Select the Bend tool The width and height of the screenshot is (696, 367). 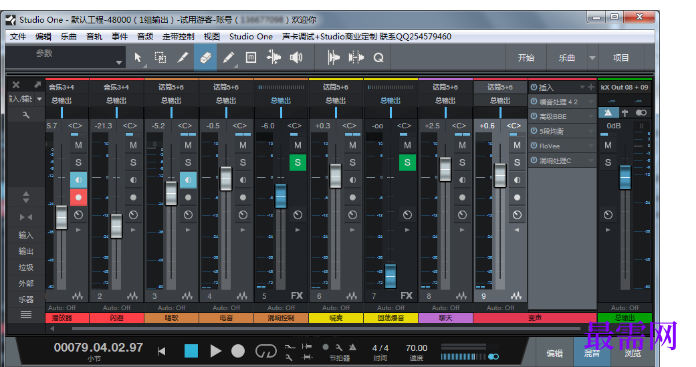point(274,58)
